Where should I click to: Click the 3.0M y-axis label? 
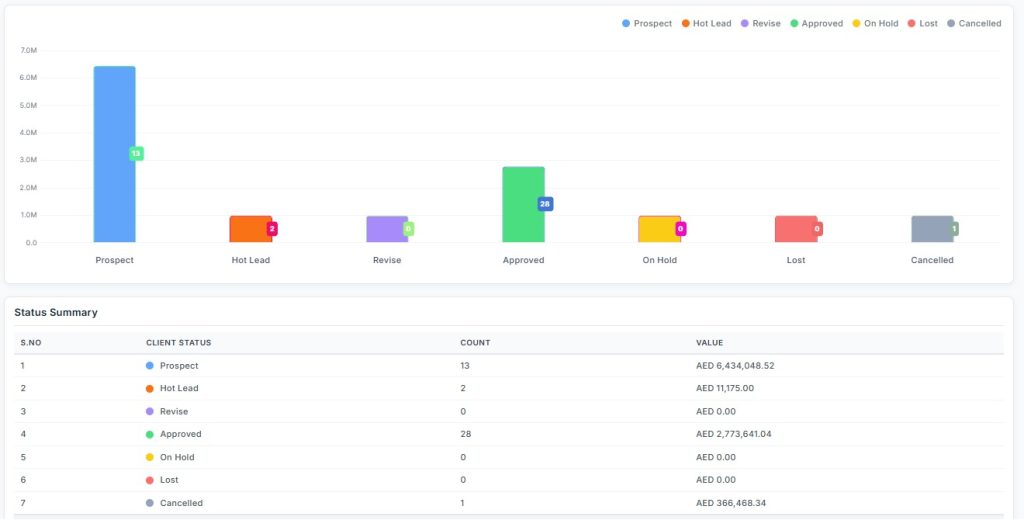(x=29, y=160)
